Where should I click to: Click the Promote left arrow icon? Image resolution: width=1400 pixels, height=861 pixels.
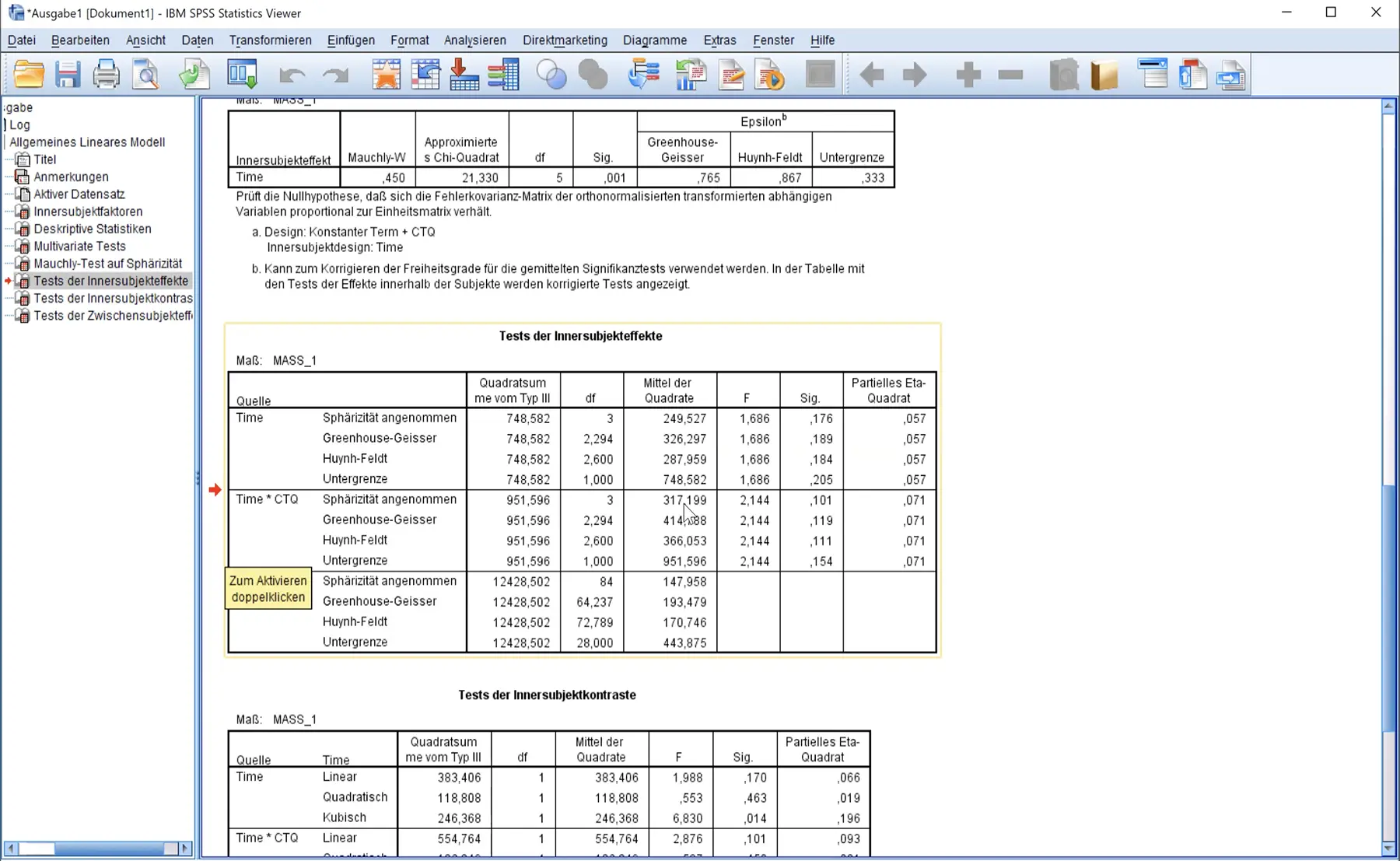[872, 75]
